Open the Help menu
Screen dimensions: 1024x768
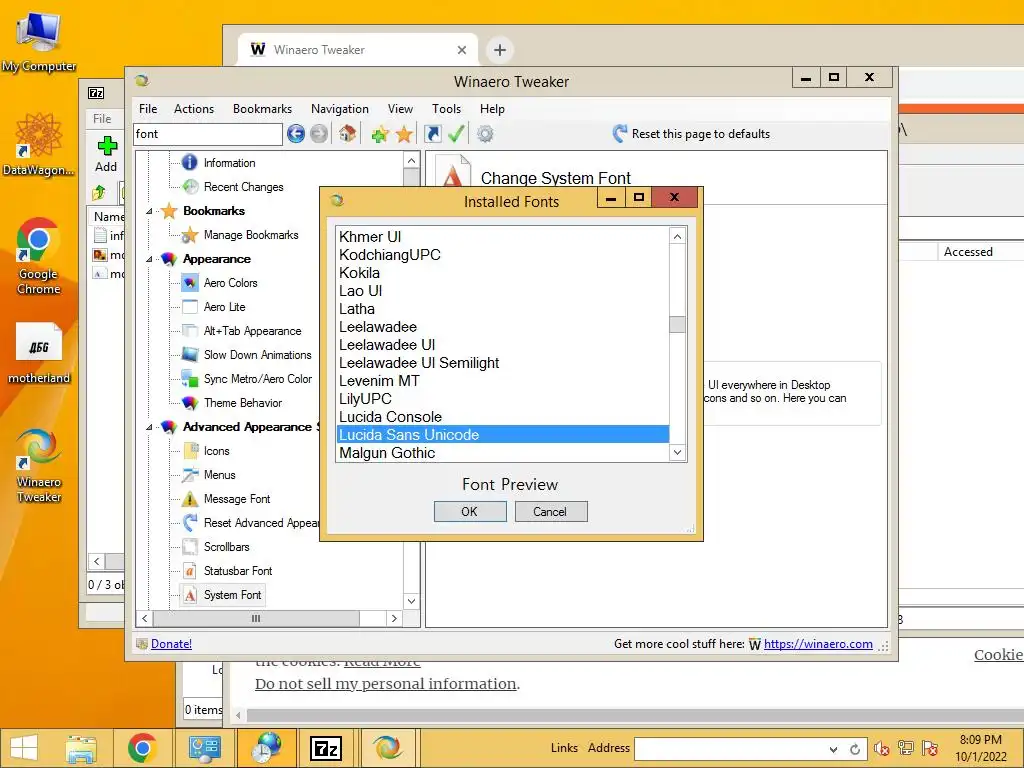coord(492,109)
